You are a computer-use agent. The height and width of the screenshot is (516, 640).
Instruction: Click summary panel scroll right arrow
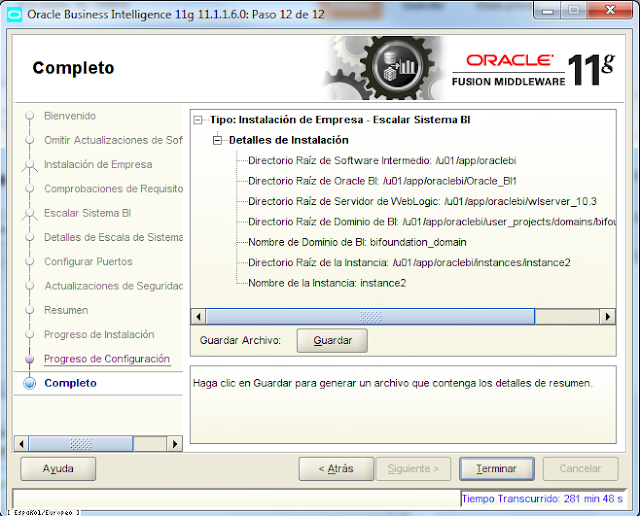click(x=608, y=317)
